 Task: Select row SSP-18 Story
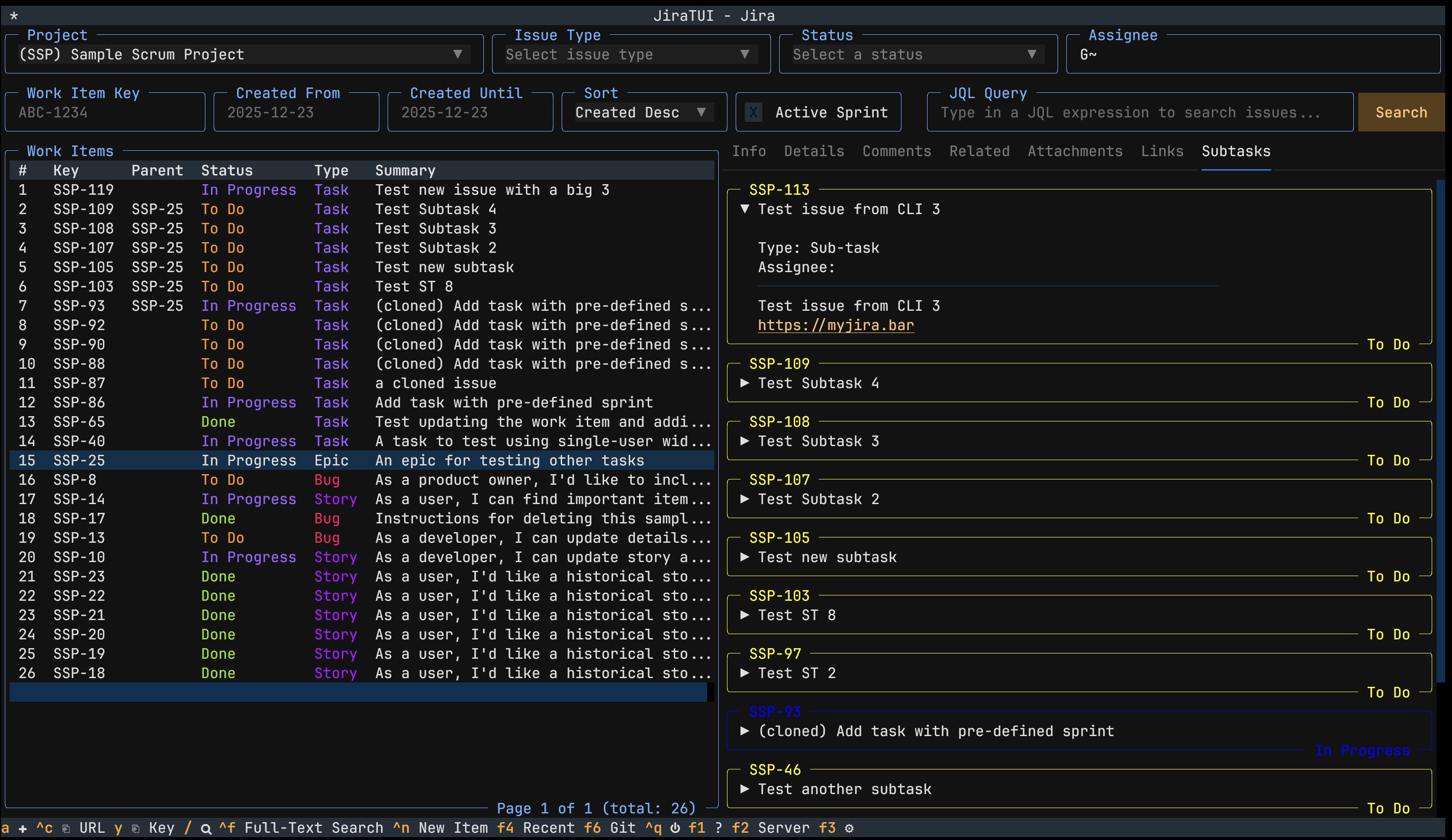point(362,673)
